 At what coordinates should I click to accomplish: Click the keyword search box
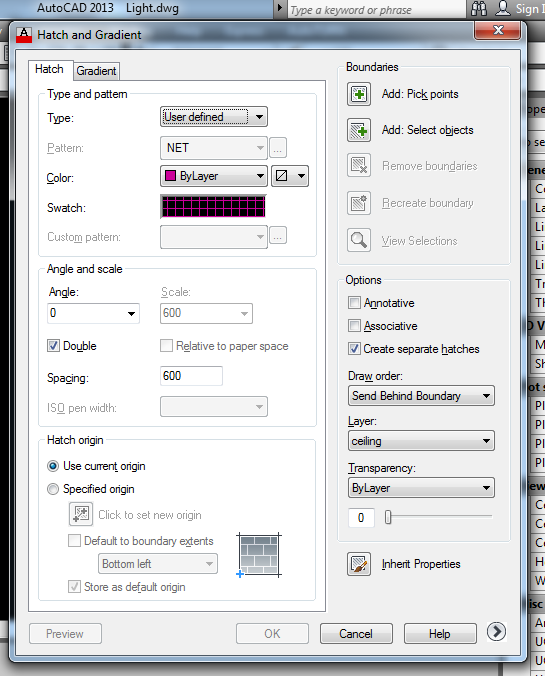pos(376,9)
